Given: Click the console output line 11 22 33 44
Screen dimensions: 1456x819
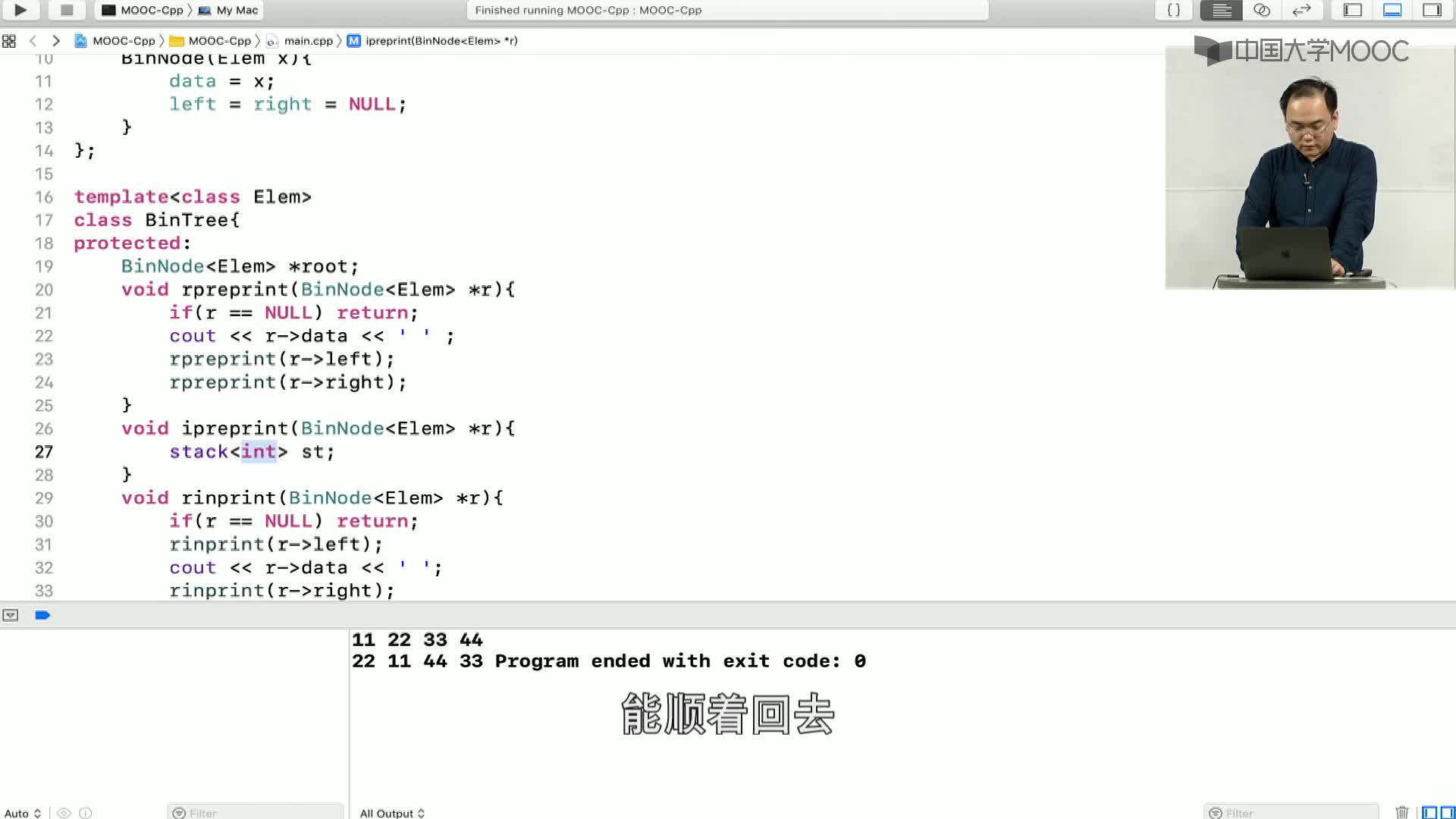Looking at the screenshot, I should 417,640.
